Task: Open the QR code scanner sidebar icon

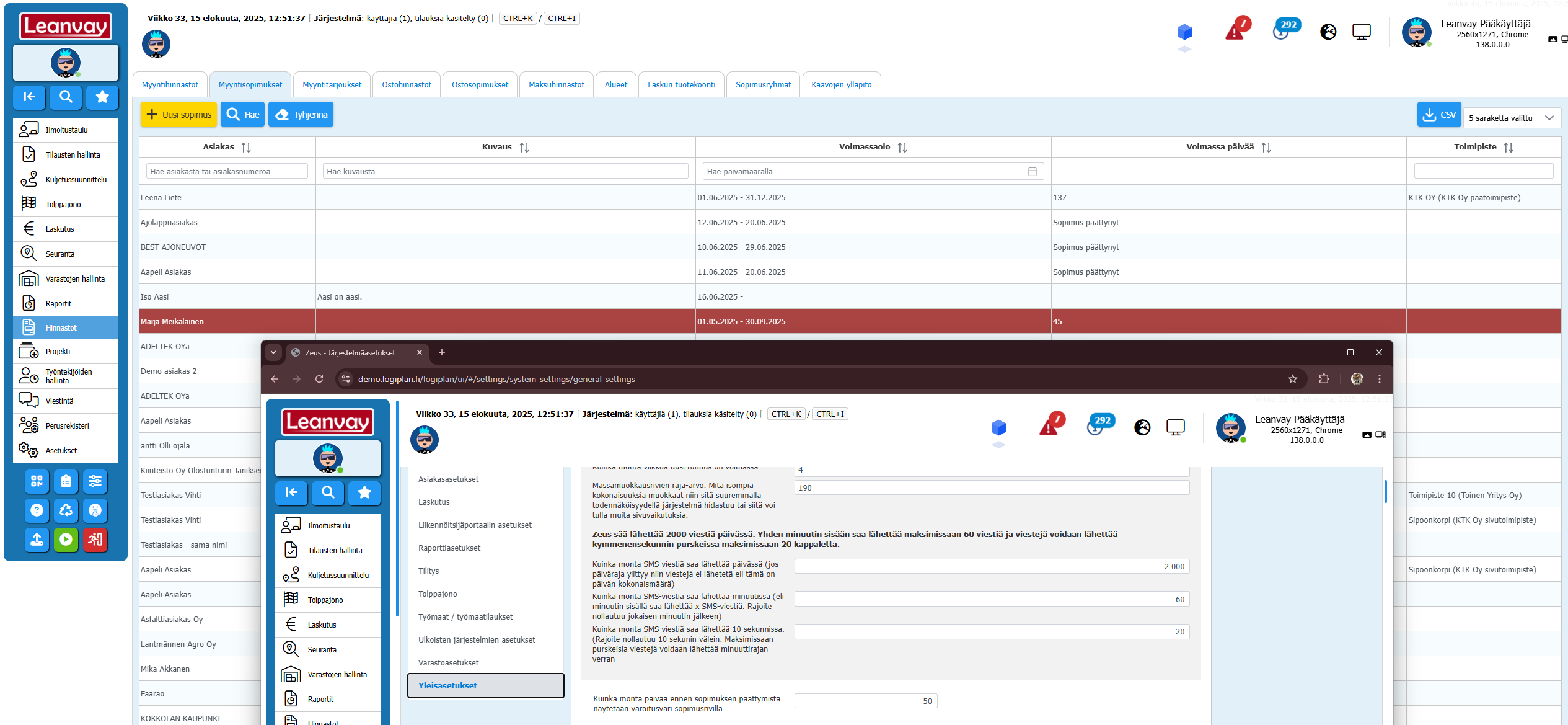Action: pyautogui.click(x=37, y=481)
